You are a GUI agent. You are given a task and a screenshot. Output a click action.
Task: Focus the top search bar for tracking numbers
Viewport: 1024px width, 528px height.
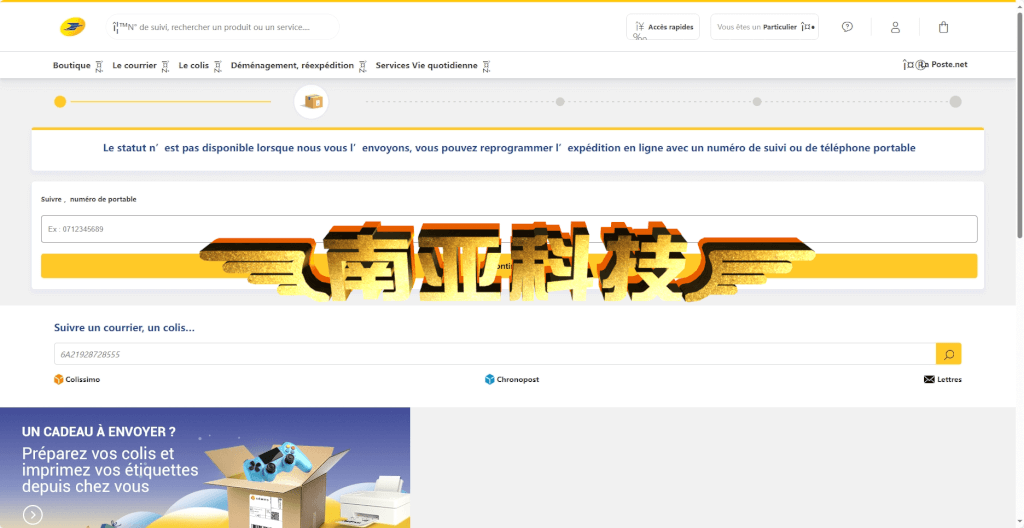tap(222, 27)
